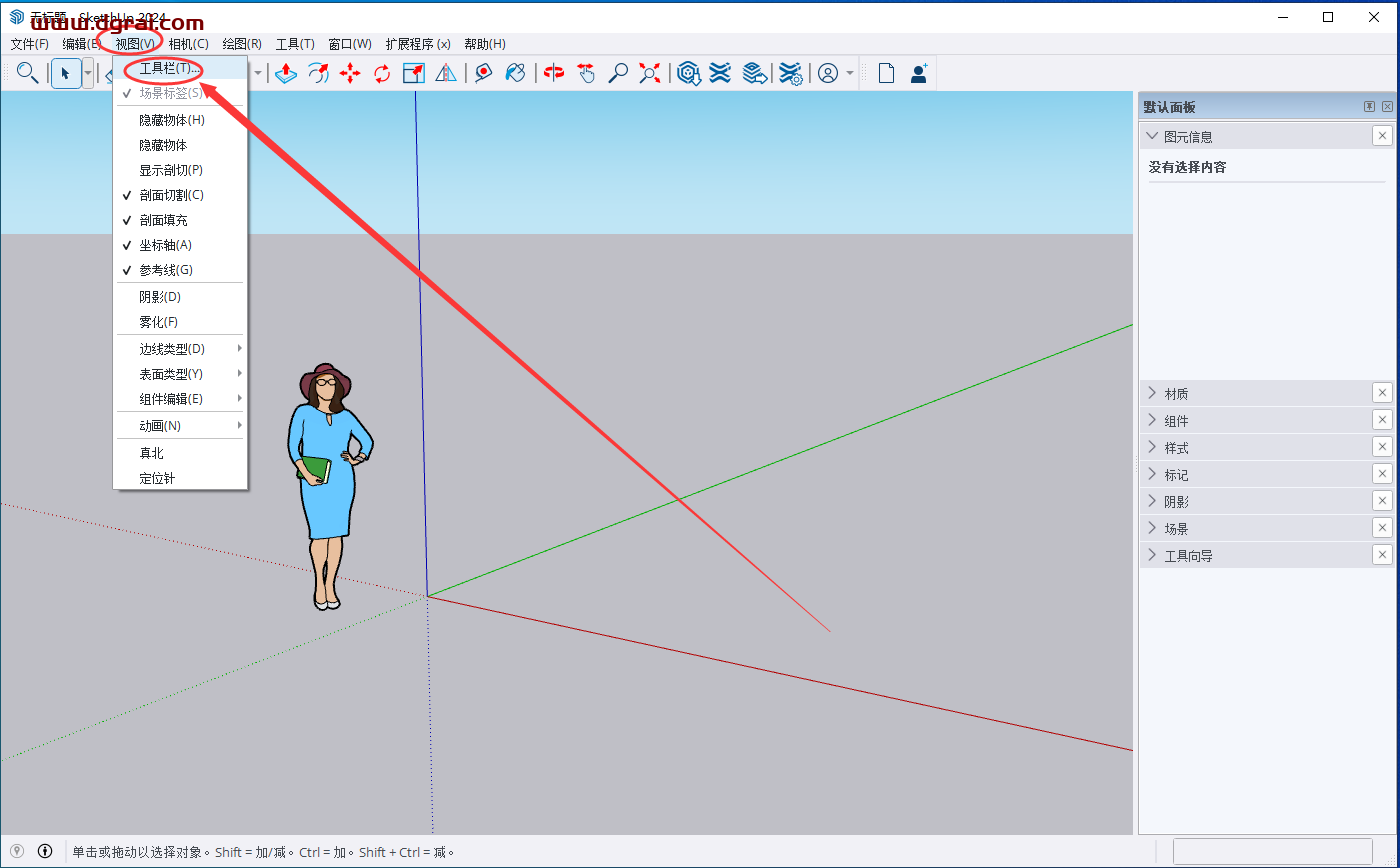Close the 图元信息 panel
This screenshot has height=868, width=1400.
click(x=1382, y=136)
